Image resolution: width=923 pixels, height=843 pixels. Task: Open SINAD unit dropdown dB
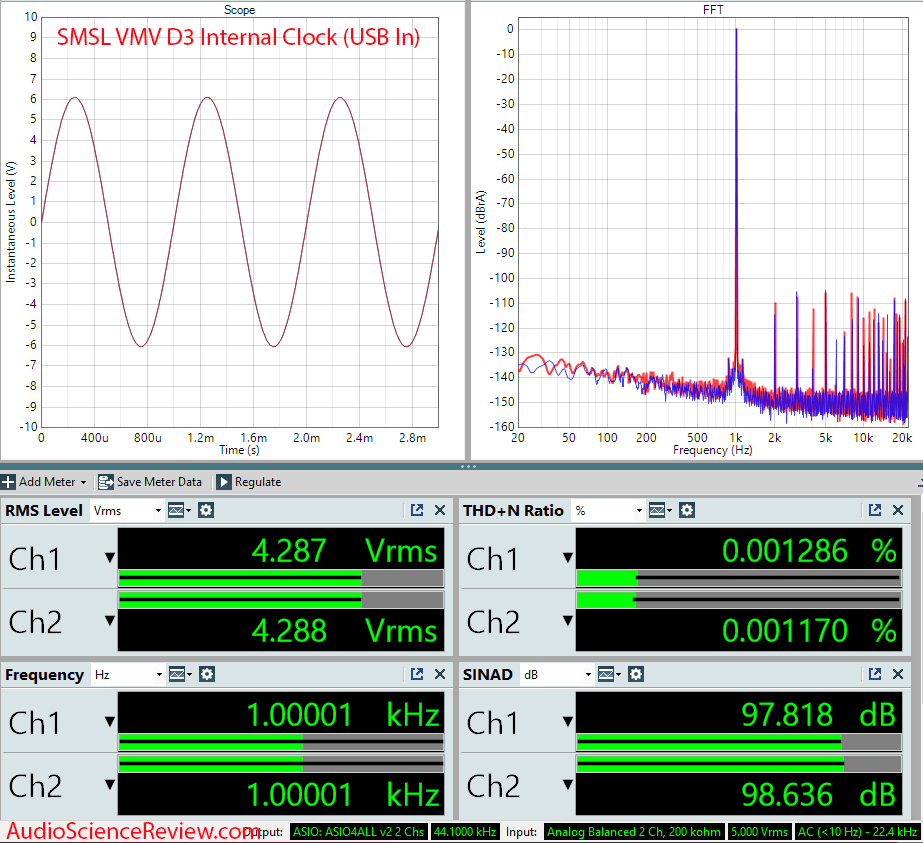pyautogui.click(x=557, y=675)
